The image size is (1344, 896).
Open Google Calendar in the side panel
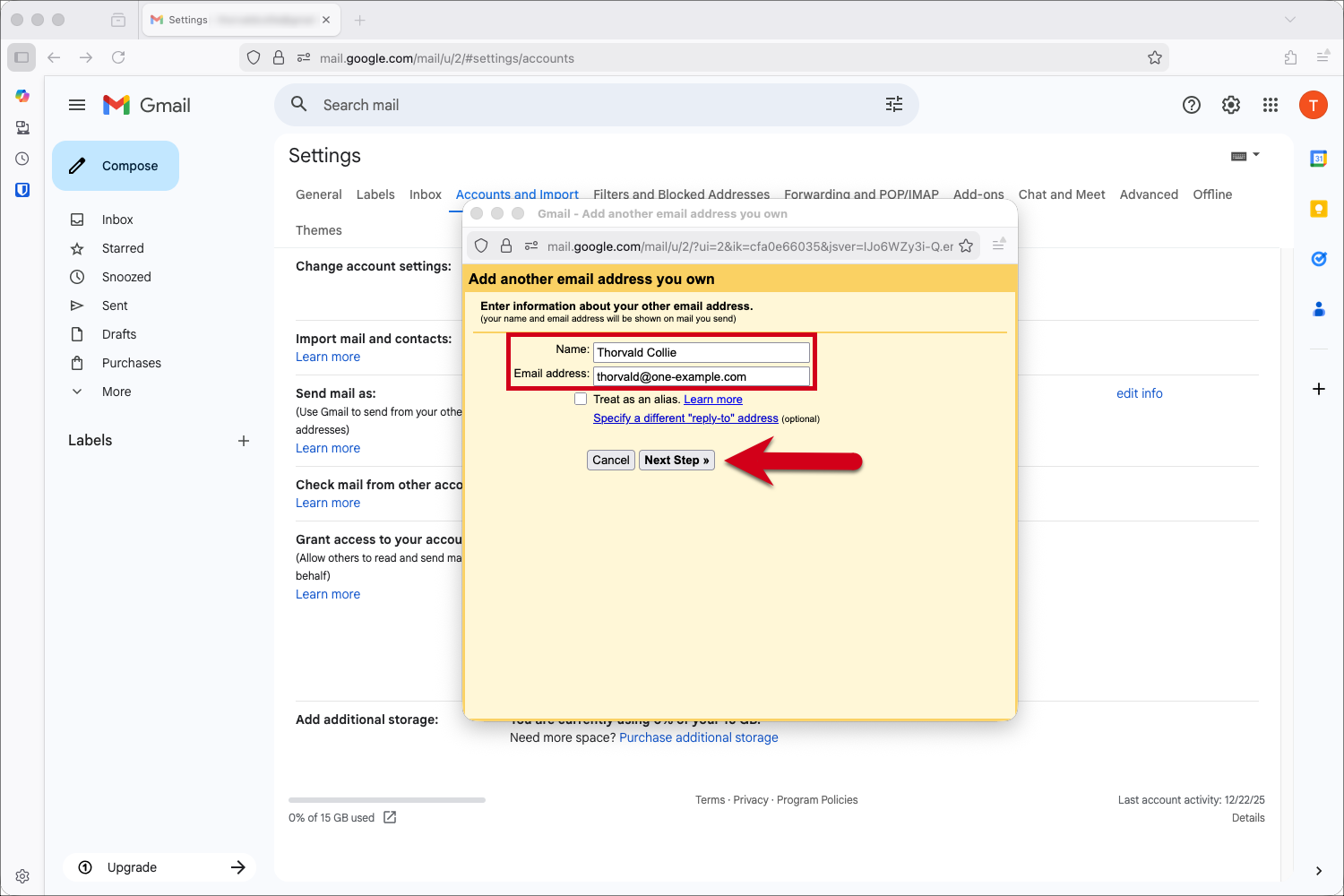coord(1318,158)
